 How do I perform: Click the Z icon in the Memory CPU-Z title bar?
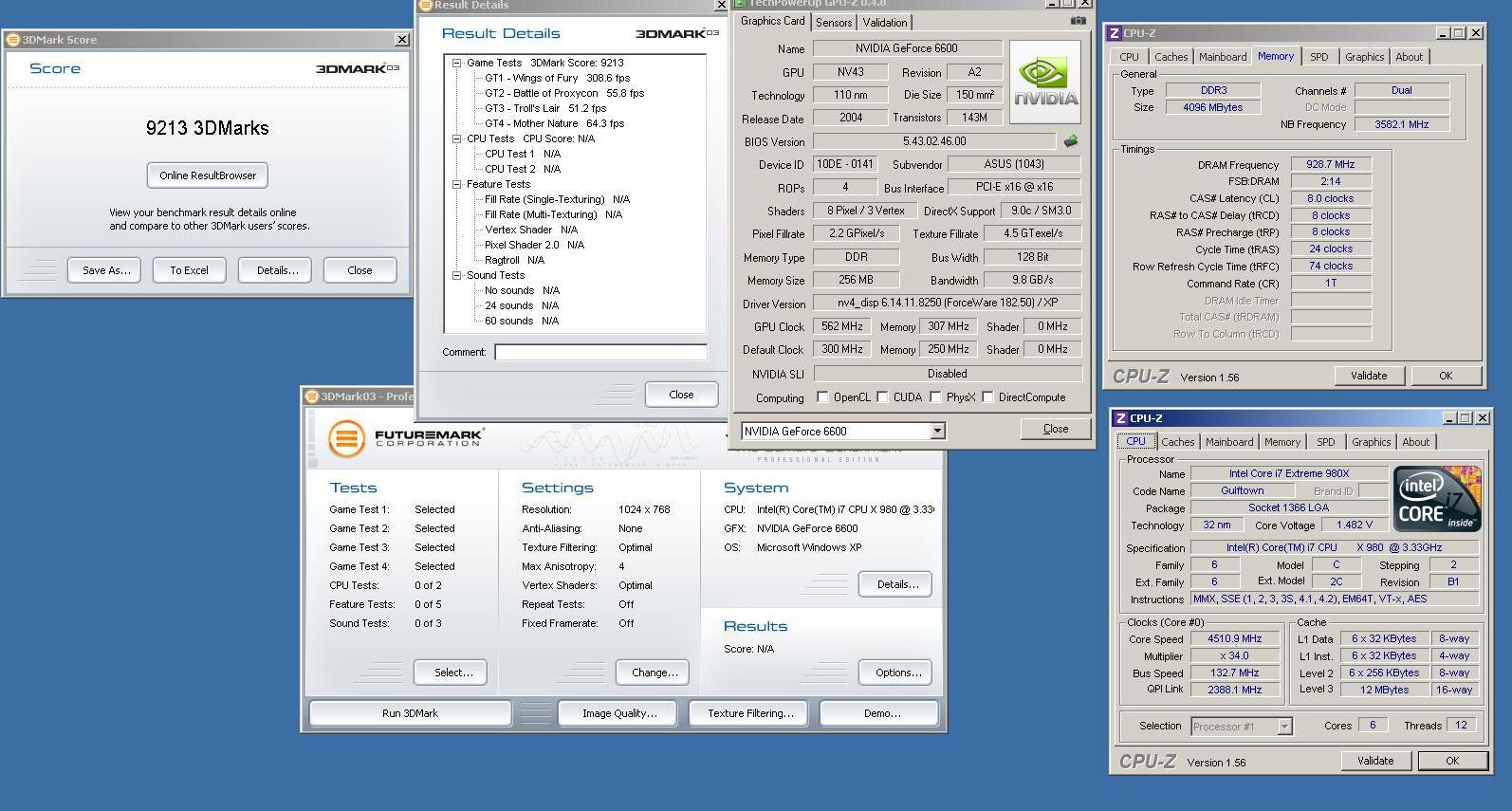click(1115, 33)
